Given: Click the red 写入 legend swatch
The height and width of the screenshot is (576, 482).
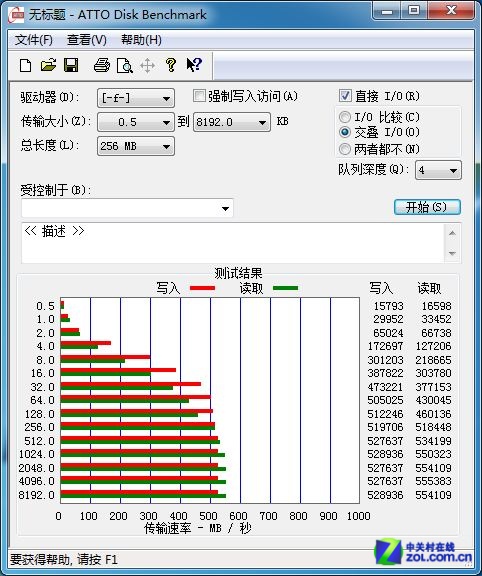Looking at the screenshot, I should coord(202,288).
